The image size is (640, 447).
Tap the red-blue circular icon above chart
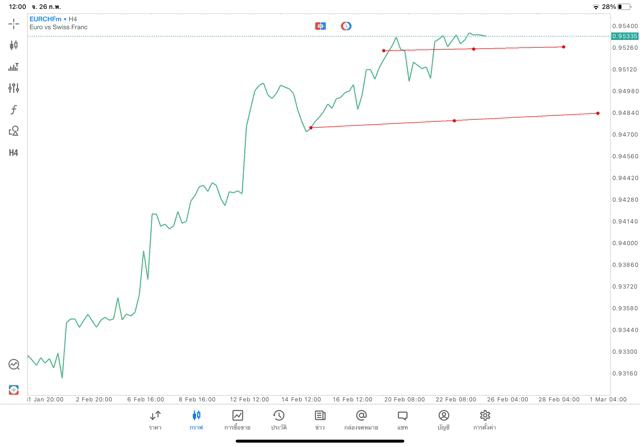(346, 26)
